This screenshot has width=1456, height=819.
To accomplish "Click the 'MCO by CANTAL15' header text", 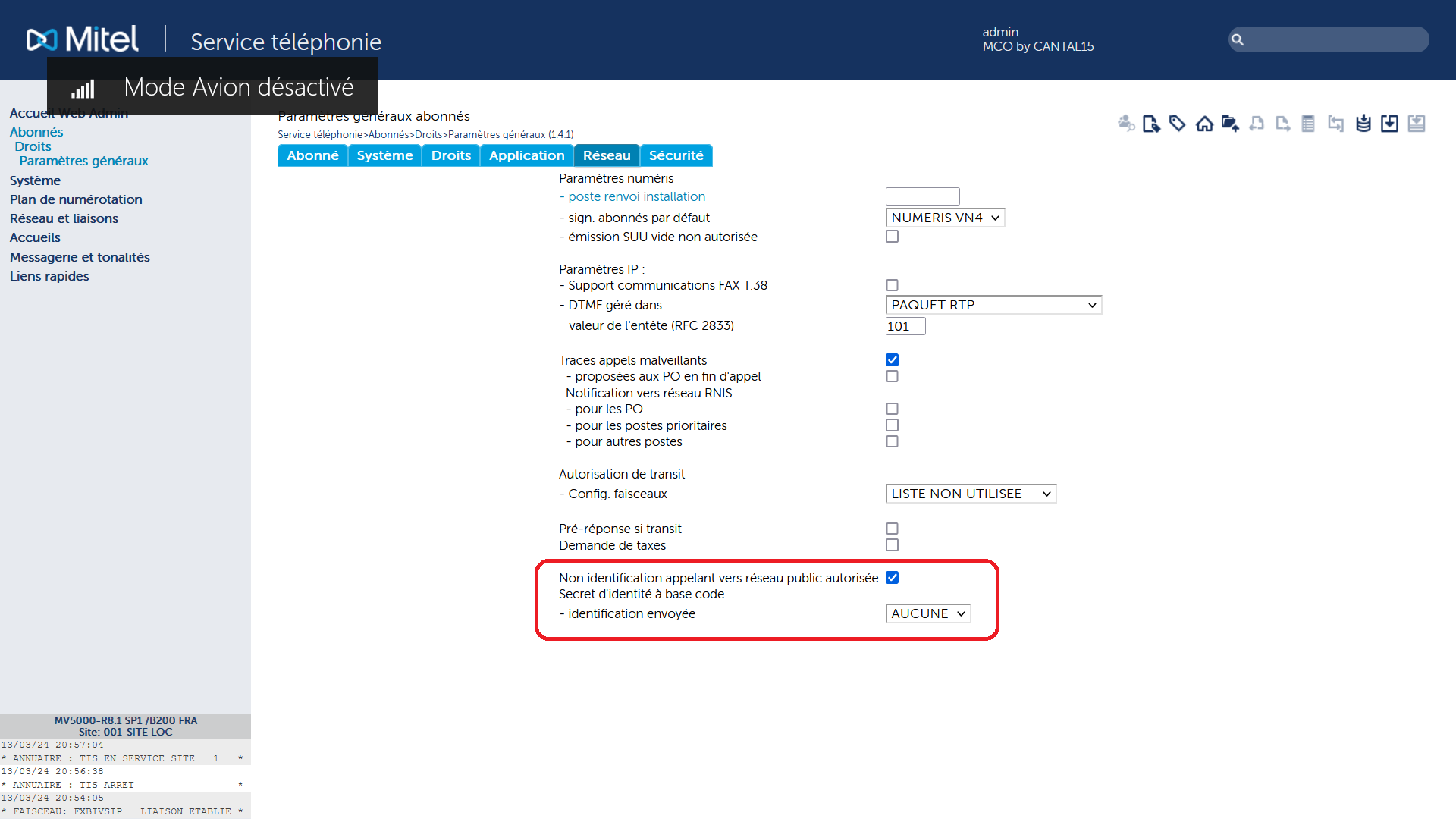I will [1038, 46].
